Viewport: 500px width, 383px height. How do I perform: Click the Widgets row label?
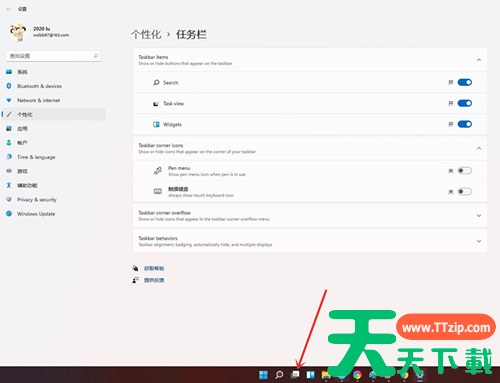click(x=172, y=125)
